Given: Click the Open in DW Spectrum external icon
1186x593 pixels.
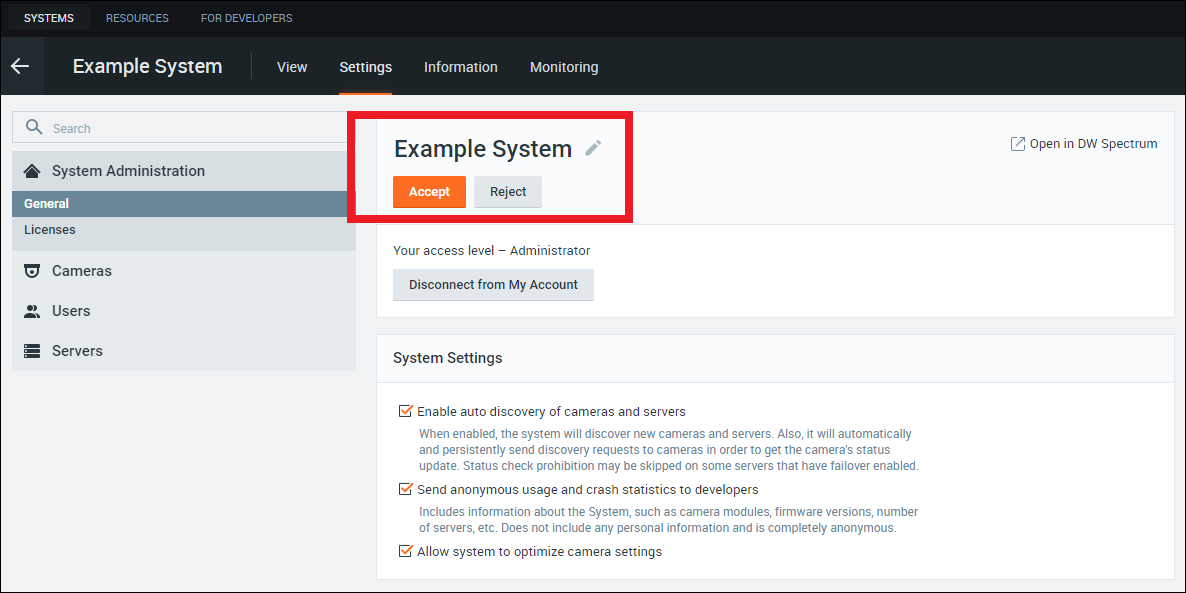Looking at the screenshot, I should pos(1018,144).
